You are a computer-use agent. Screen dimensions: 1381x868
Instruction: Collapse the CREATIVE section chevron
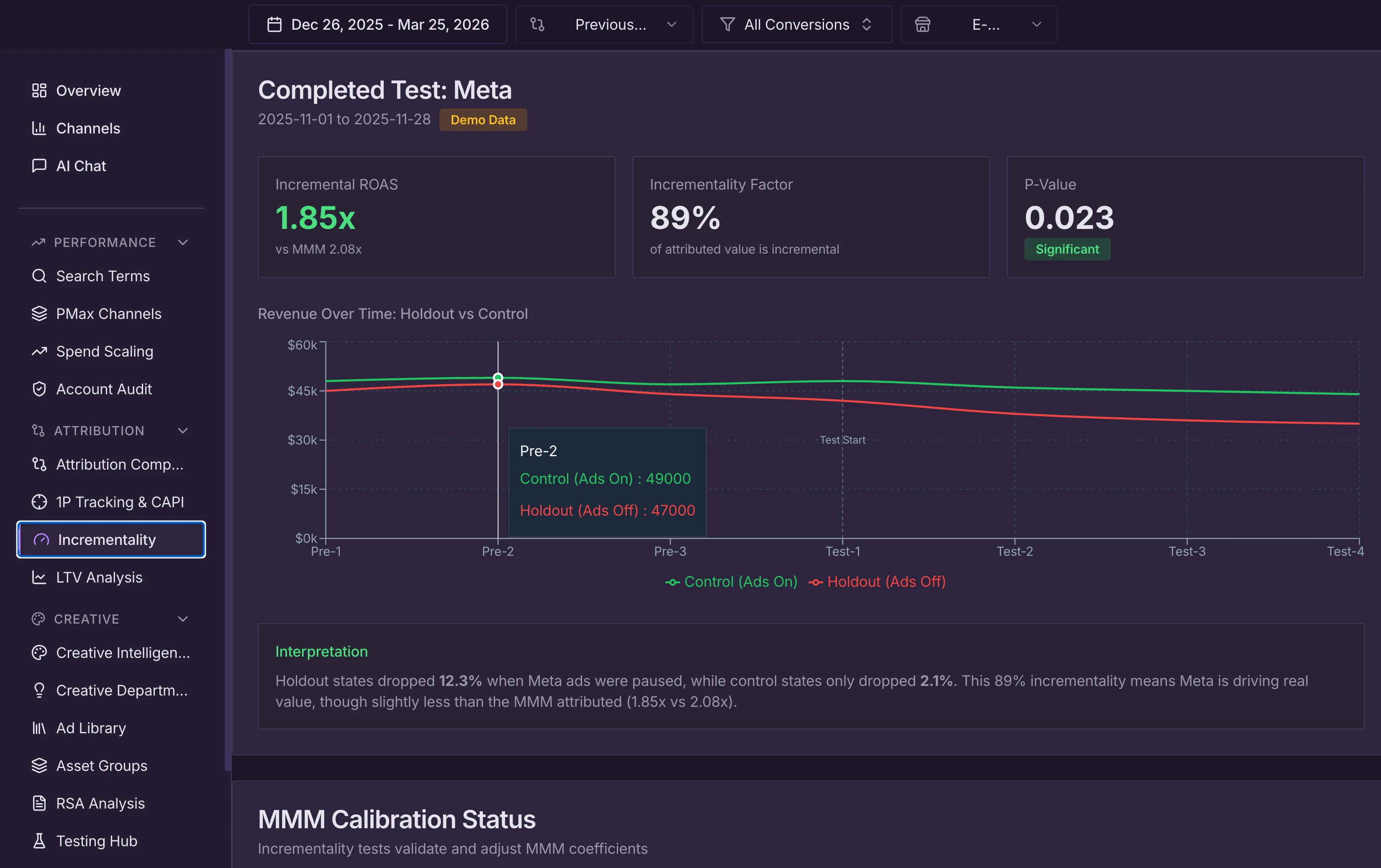[183, 619]
